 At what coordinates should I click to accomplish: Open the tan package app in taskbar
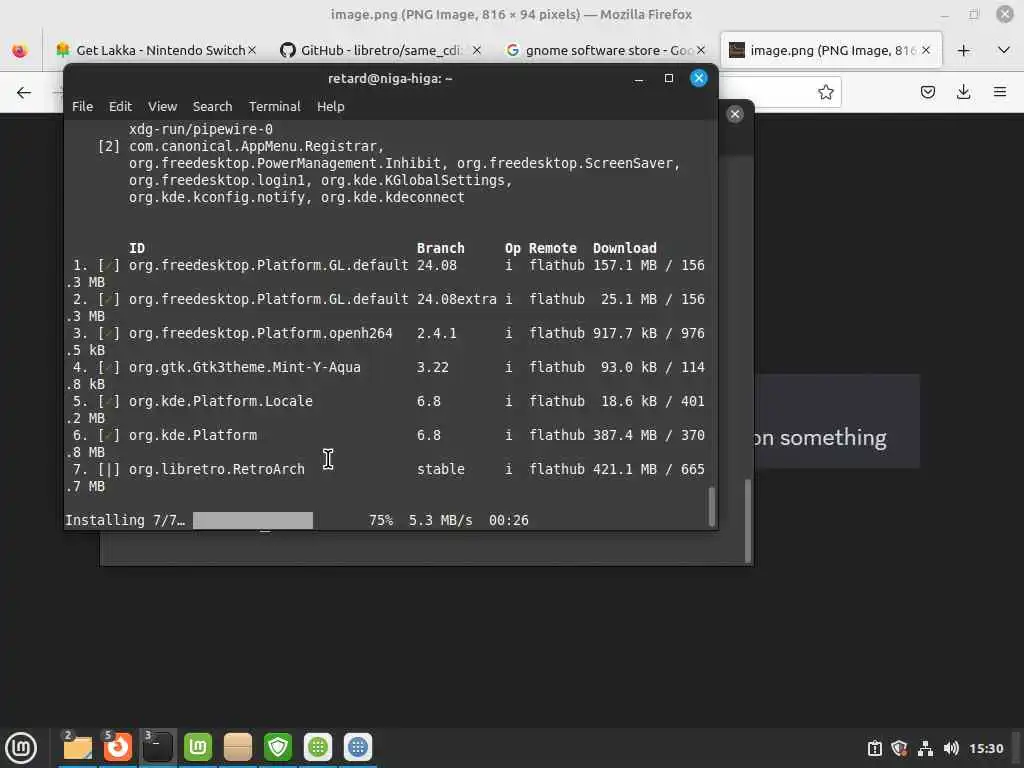click(x=238, y=748)
